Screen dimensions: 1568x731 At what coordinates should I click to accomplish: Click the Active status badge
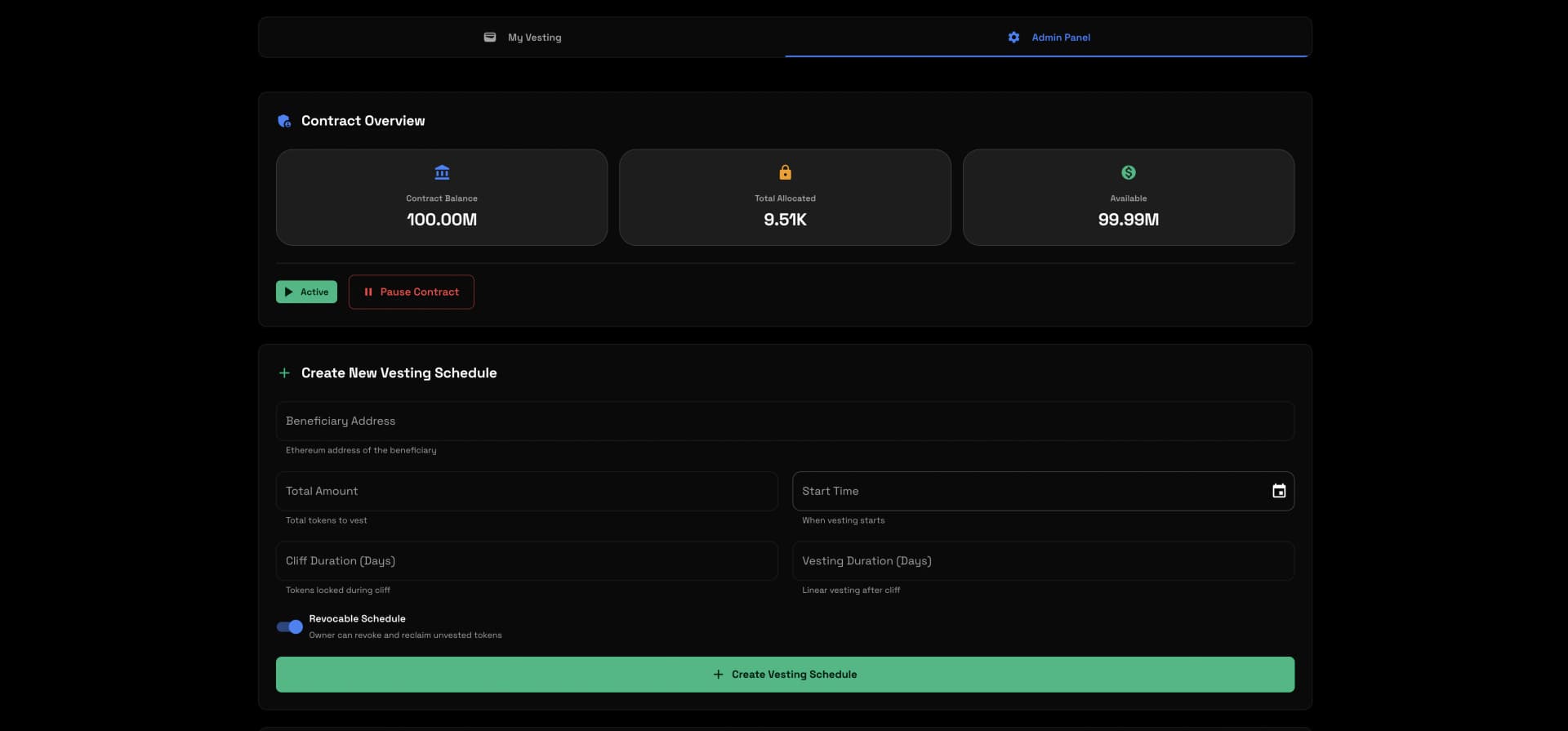306,292
